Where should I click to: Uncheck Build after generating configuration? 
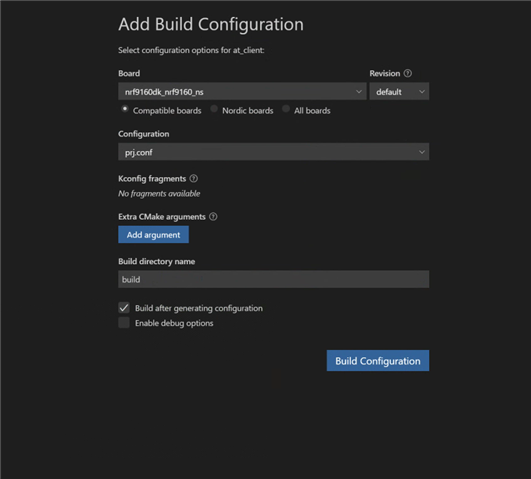coord(124,308)
